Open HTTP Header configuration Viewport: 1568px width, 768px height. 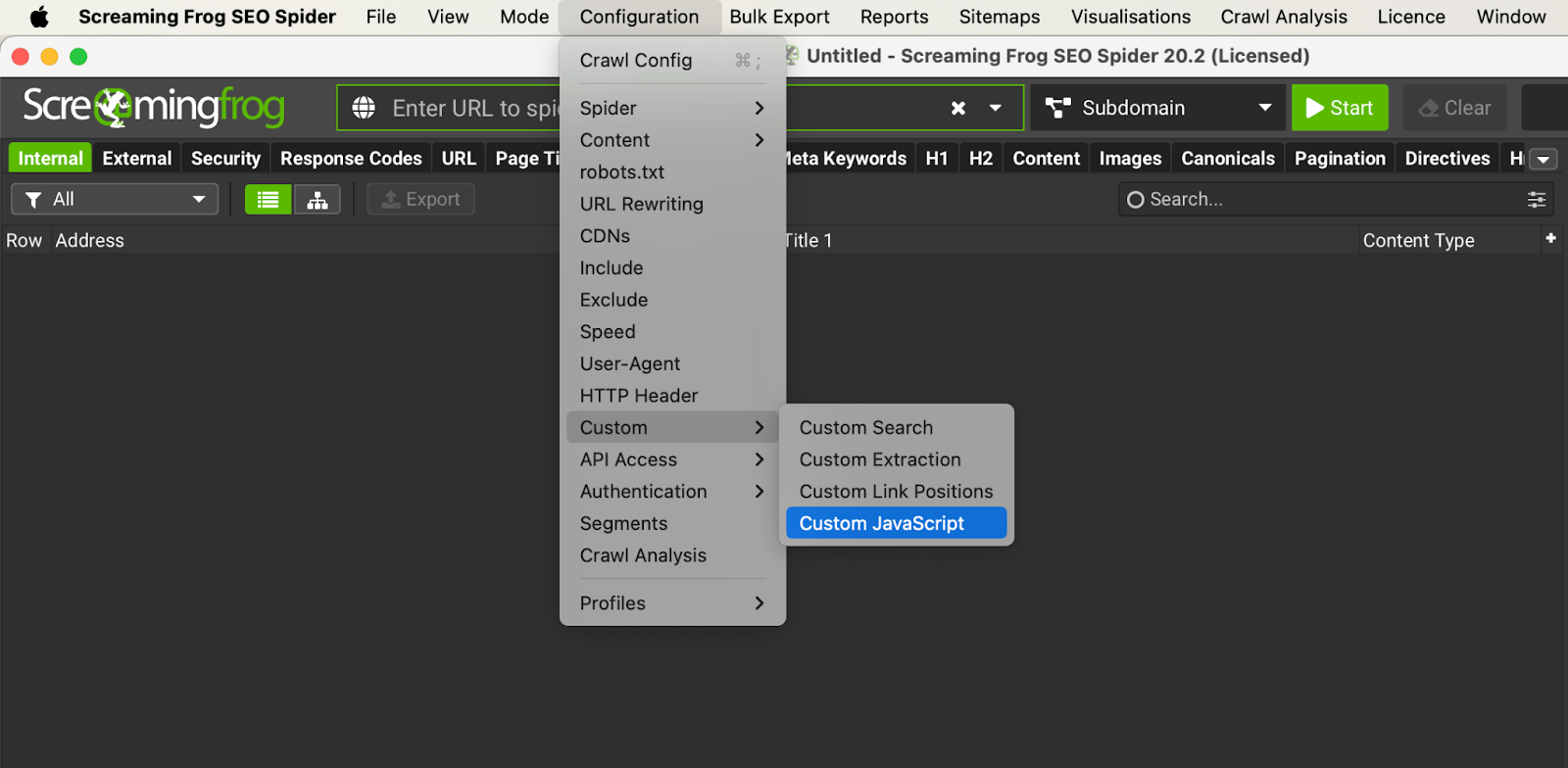click(672, 395)
